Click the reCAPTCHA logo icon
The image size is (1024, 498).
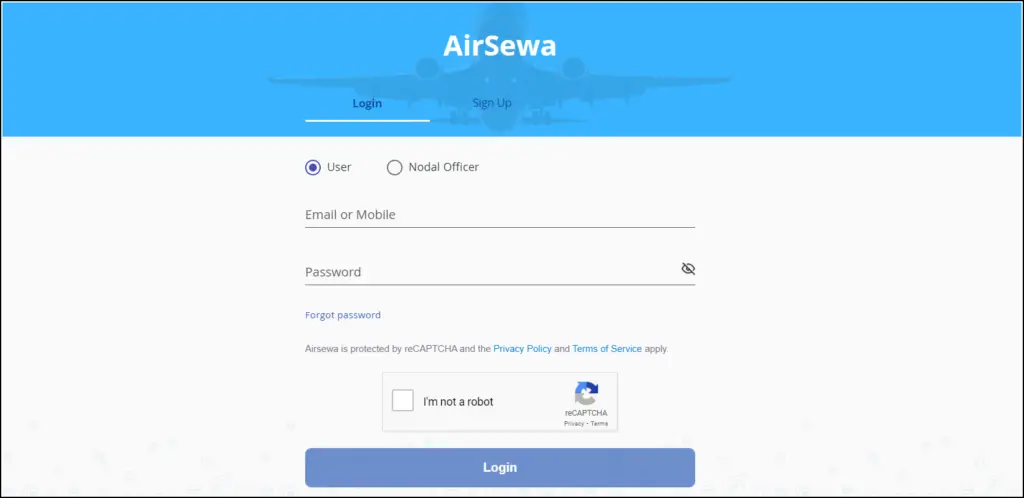click(x=586, y=394)
